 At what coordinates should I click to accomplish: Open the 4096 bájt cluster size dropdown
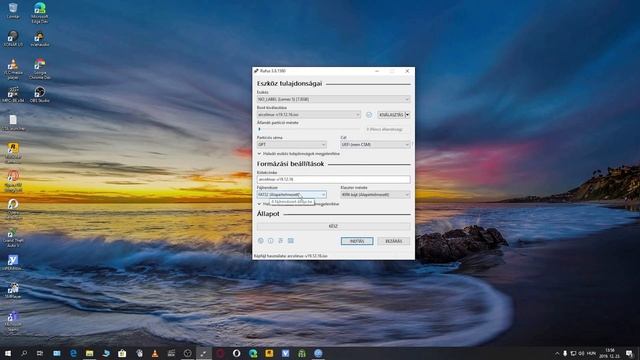click(x=375, y=195)
